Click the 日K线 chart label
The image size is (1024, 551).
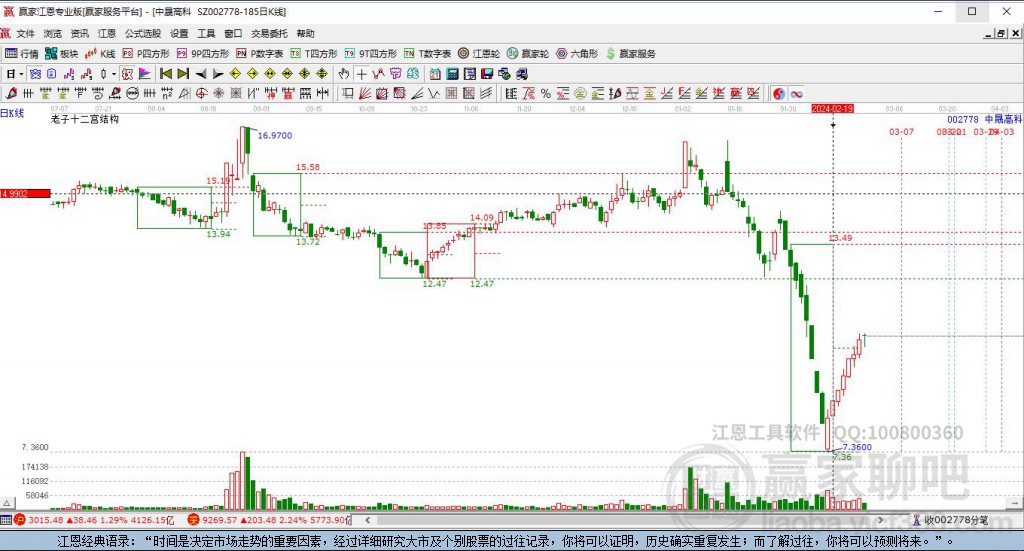click(x=12, y=113)
